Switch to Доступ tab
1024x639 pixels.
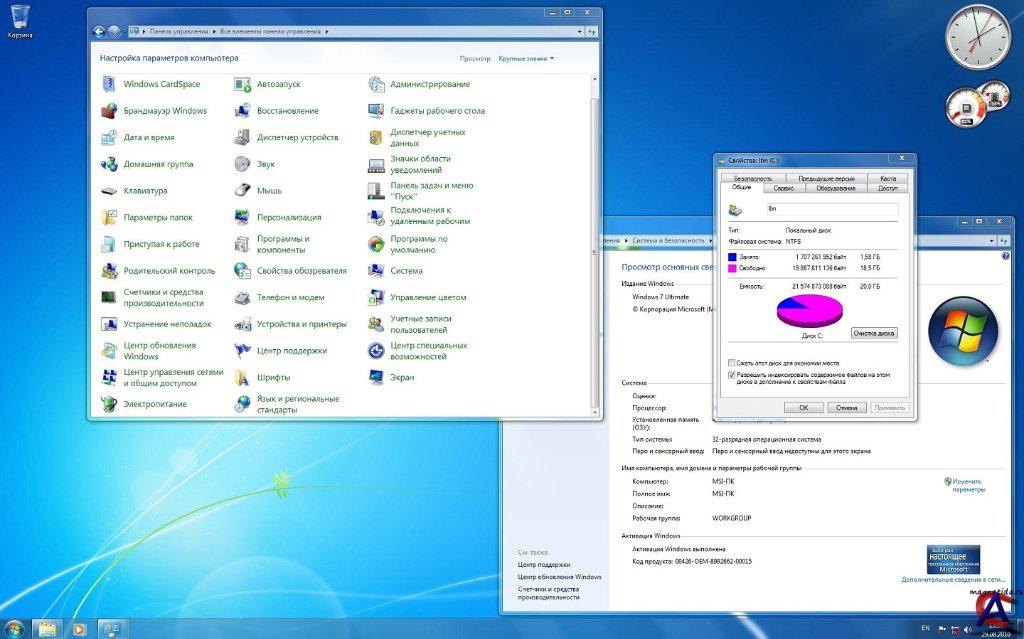tap(888, 188)
